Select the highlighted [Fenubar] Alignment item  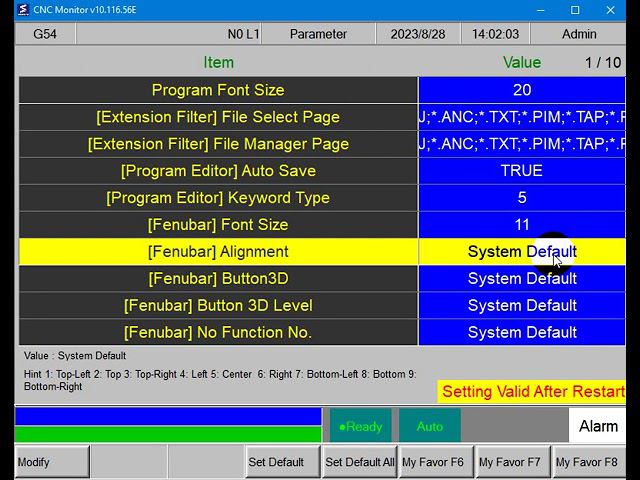[218, 251]
